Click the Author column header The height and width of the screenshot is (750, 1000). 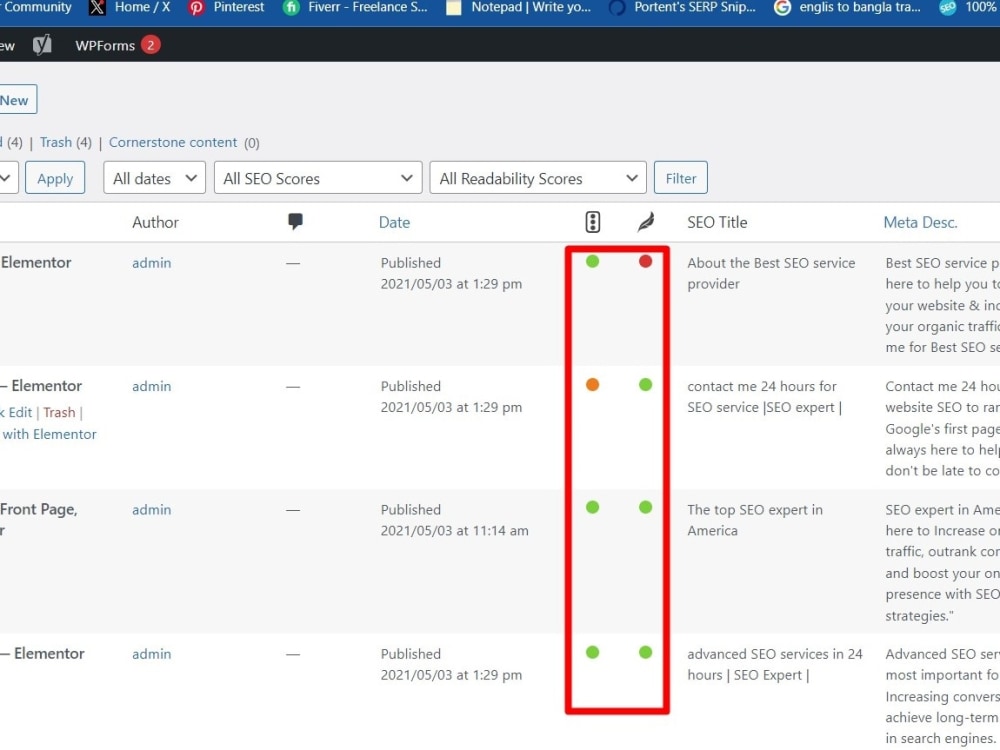pos(155,222)
